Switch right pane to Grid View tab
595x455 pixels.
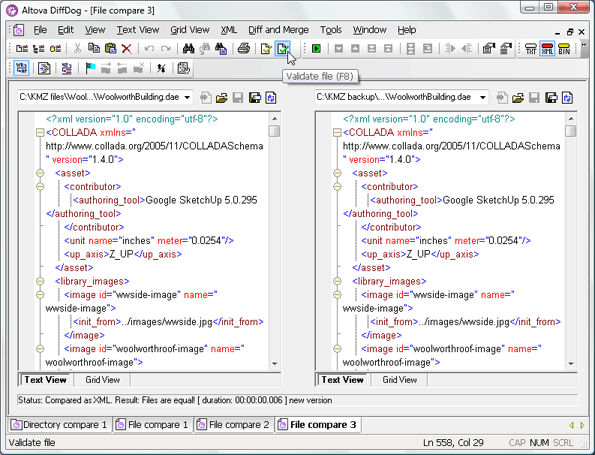click(400, 380)
